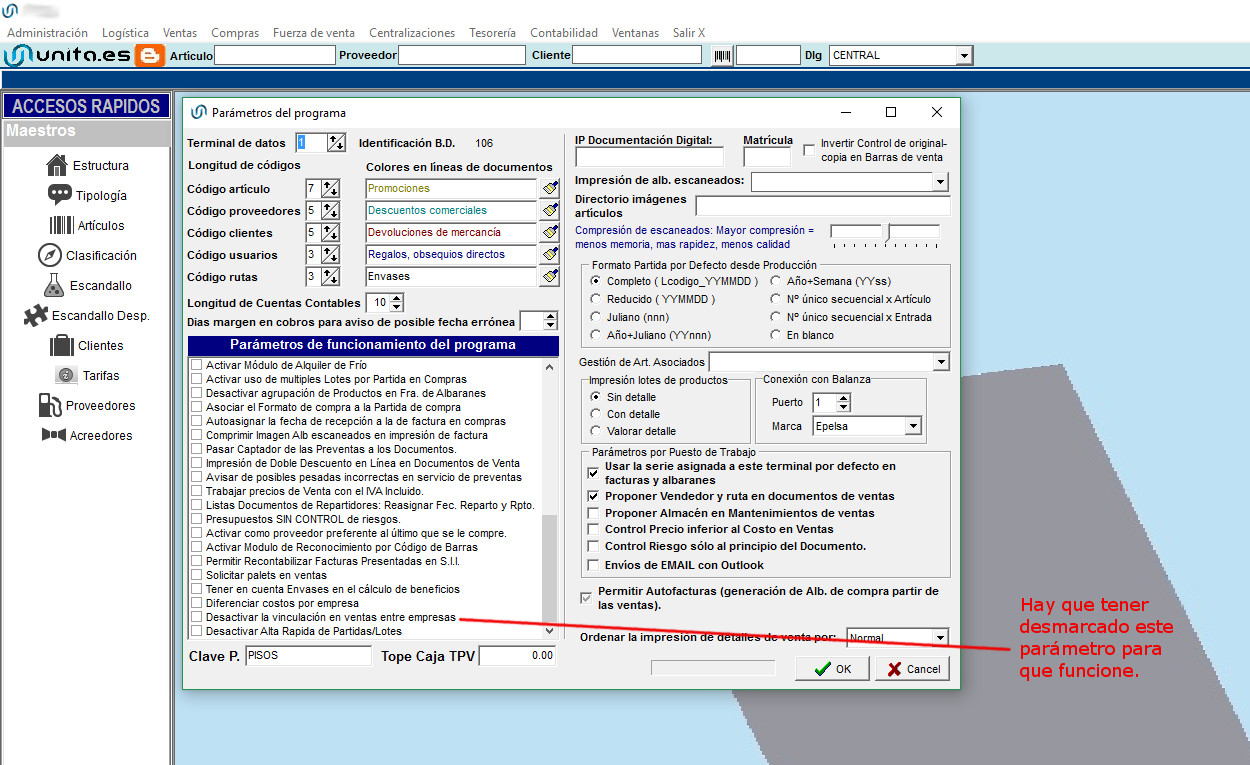Click the Clave P. input field

click(x=308, y=656)
